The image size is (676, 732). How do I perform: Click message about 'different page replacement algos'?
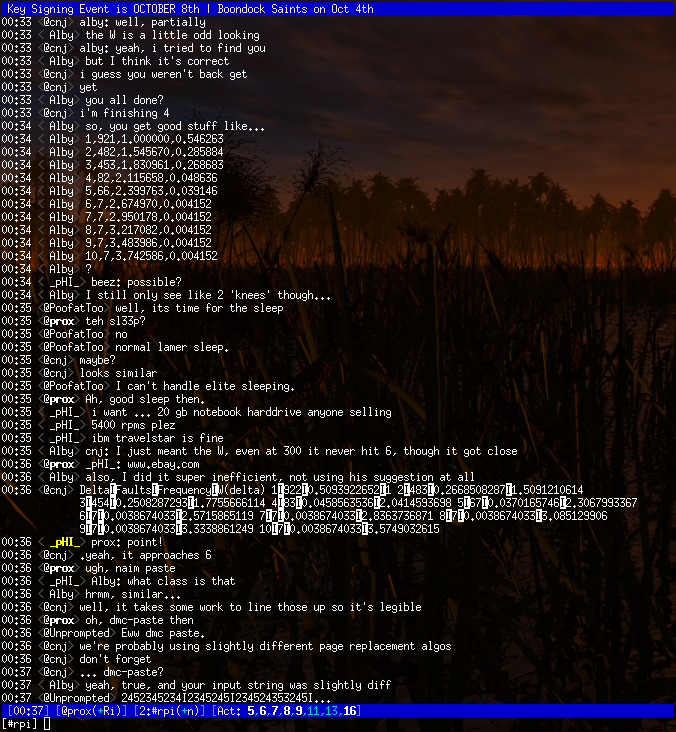(265, 647)
